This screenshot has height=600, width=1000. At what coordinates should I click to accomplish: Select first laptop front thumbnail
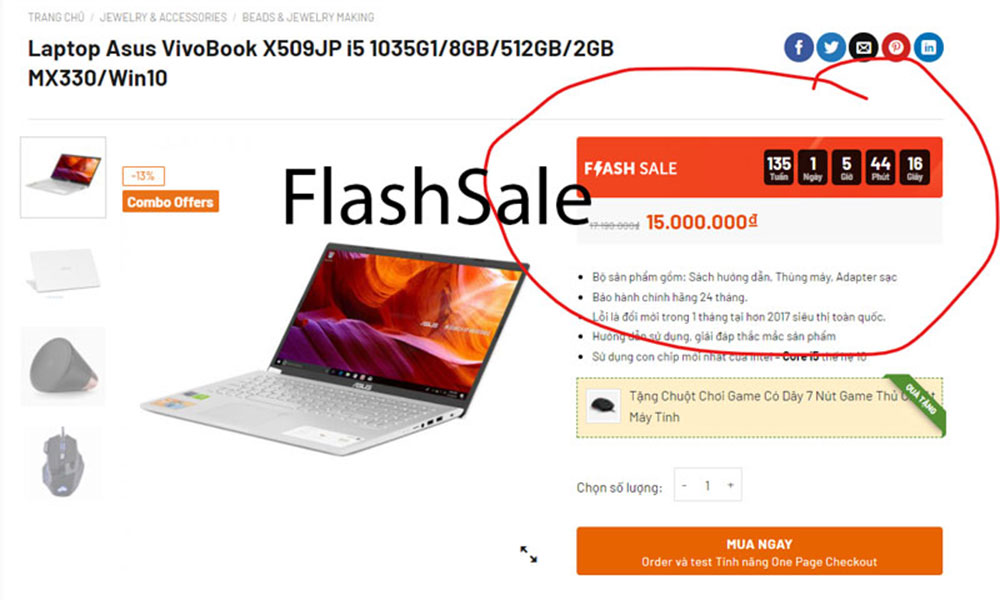(63, 177)
